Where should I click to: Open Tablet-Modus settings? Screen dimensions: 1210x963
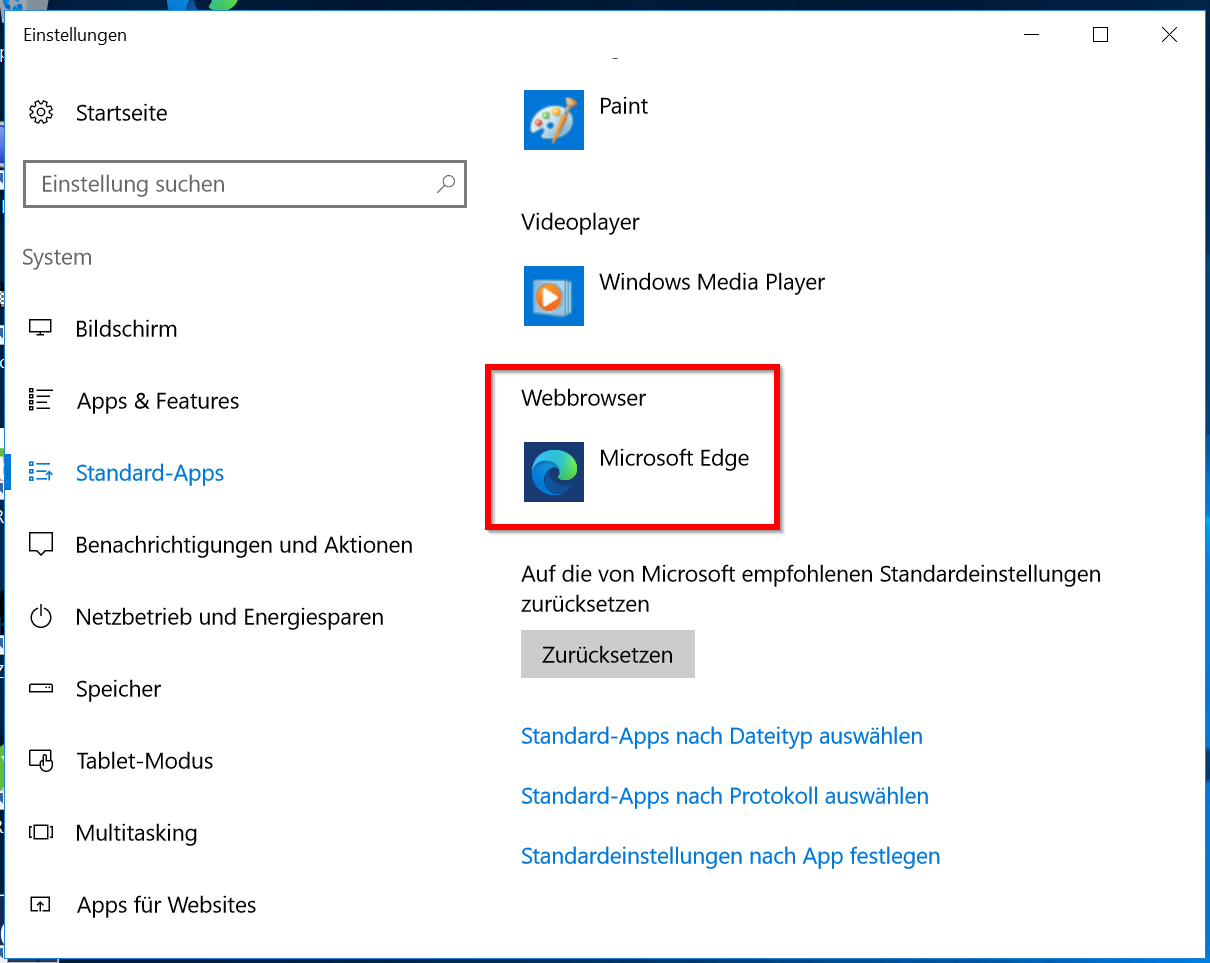145,761
